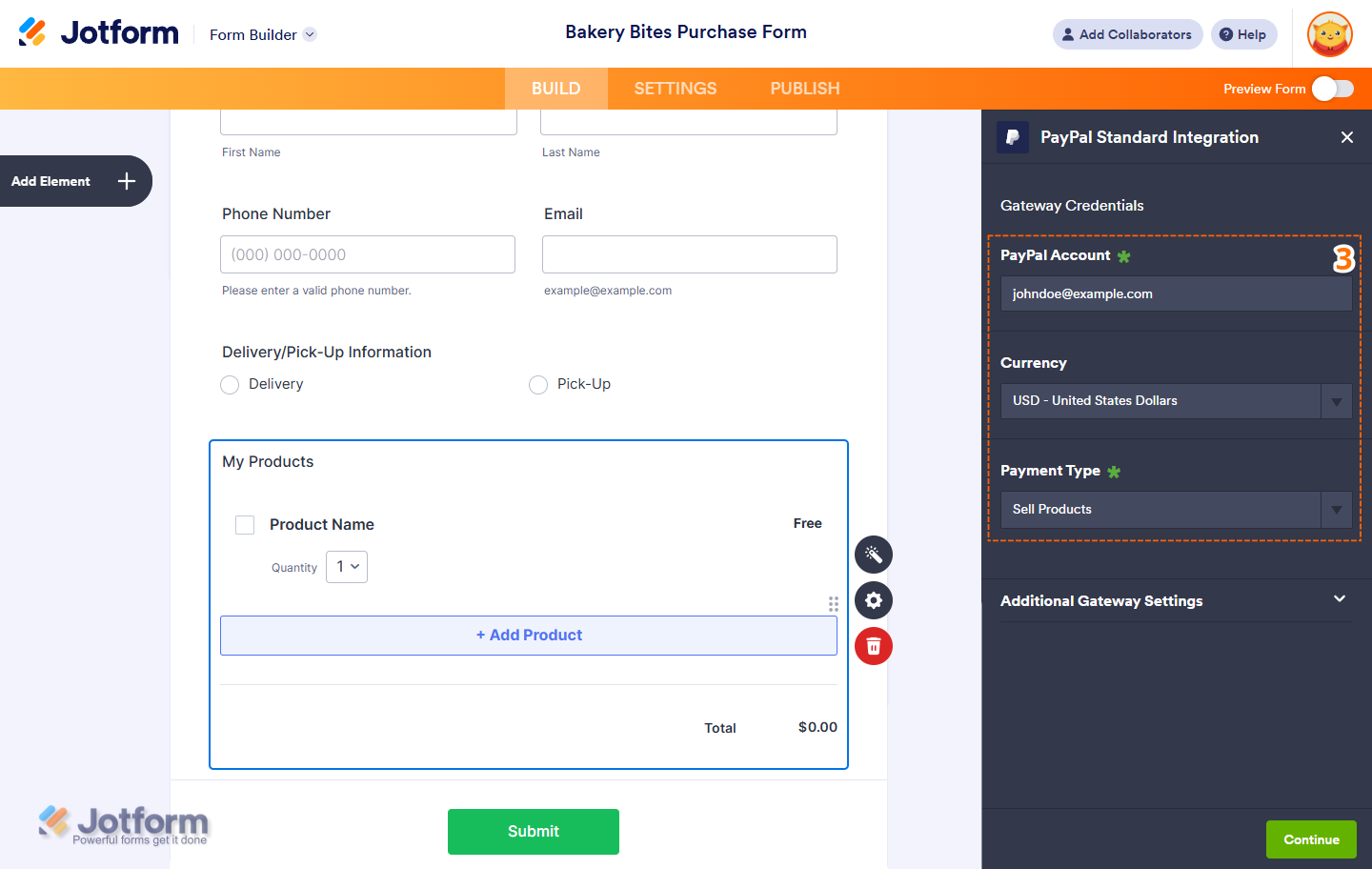Select the Delivery radio button

[x=229, y=384]
